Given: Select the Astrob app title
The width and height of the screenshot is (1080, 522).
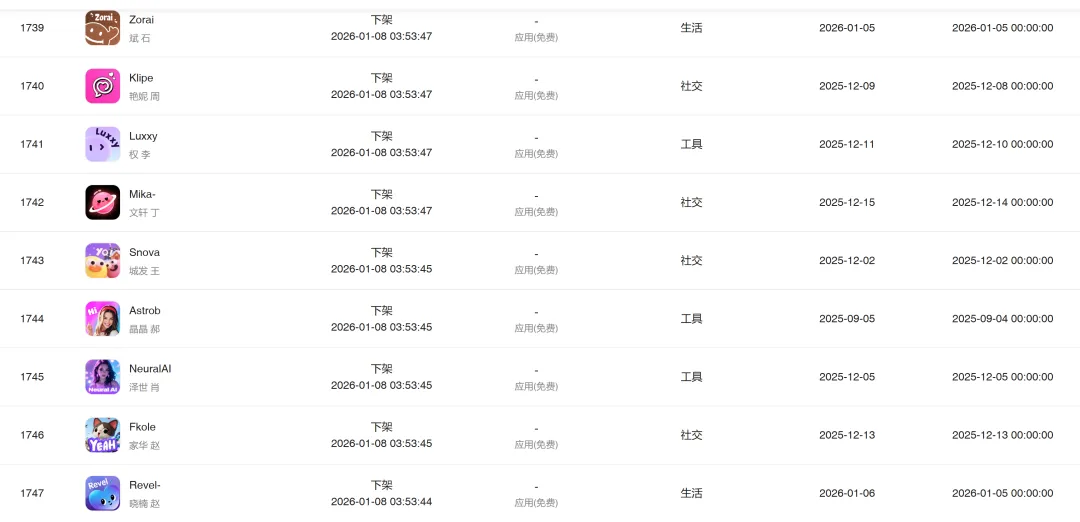Looking at the screenshot, I should [145, 311].
